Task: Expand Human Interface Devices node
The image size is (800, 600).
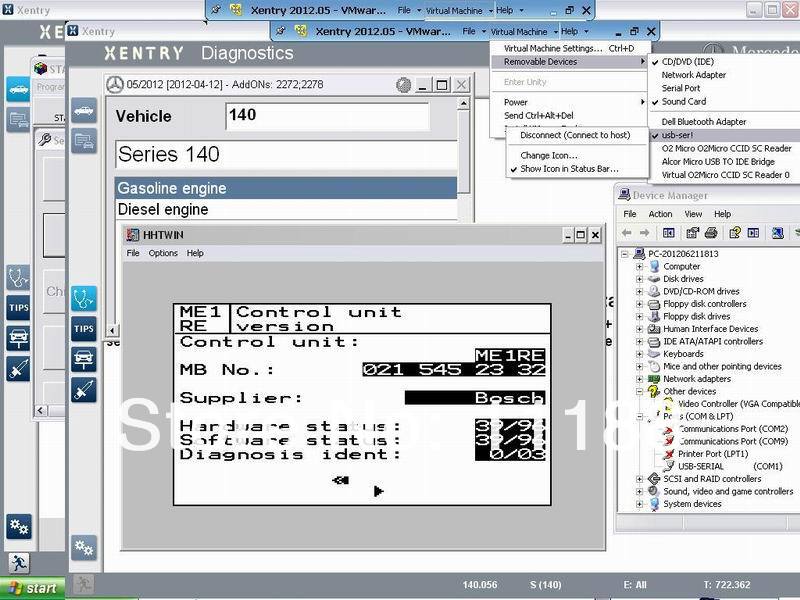Action: pos(639,329)
